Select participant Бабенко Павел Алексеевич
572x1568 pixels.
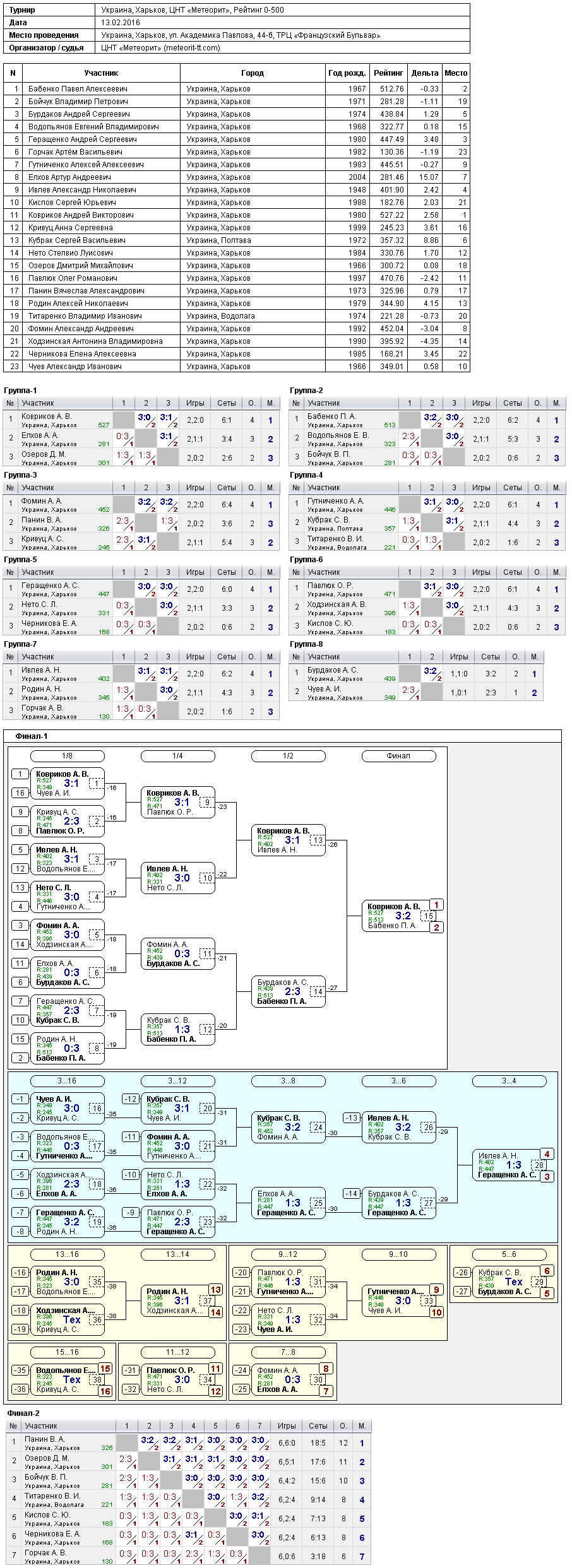(78, 89)
